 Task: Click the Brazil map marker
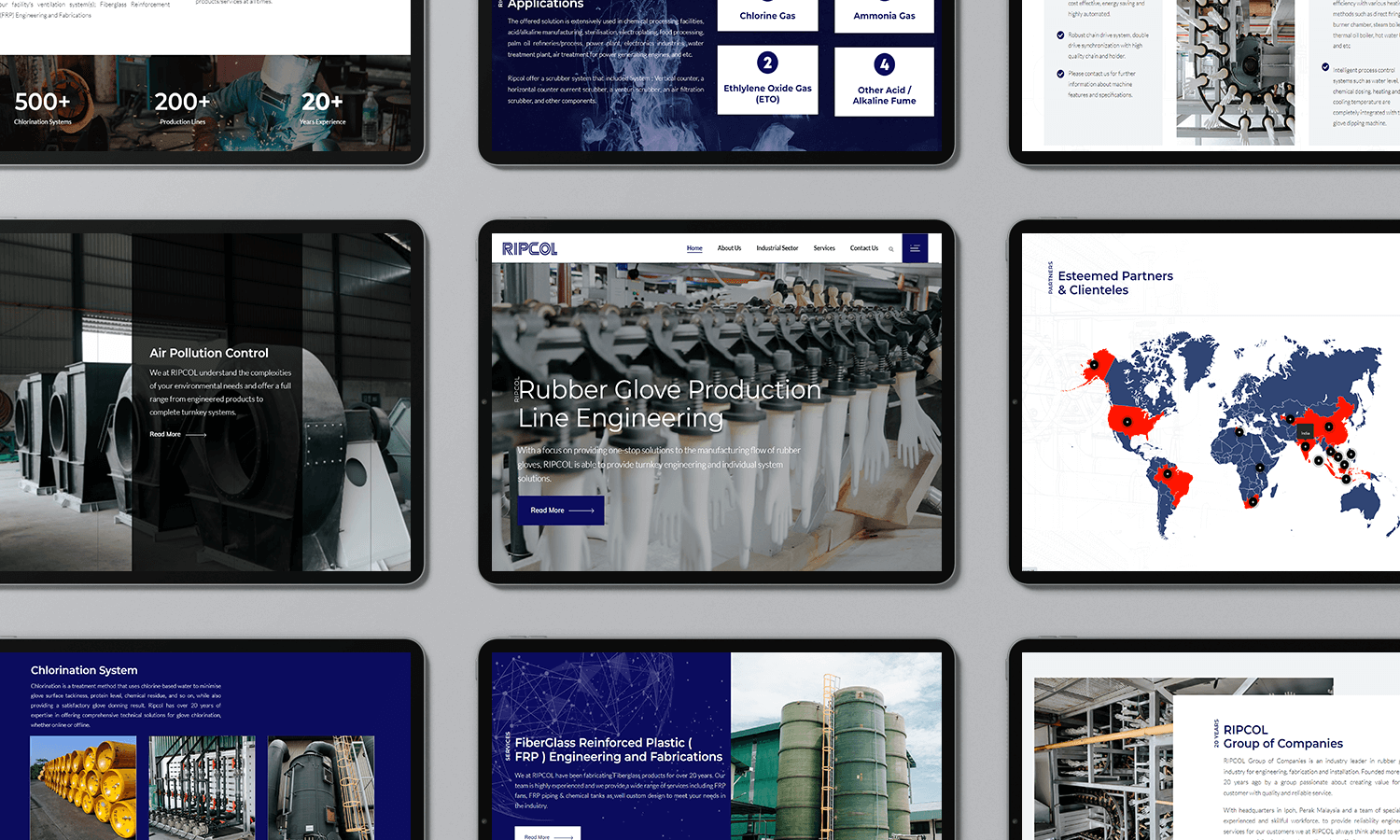1168,474
